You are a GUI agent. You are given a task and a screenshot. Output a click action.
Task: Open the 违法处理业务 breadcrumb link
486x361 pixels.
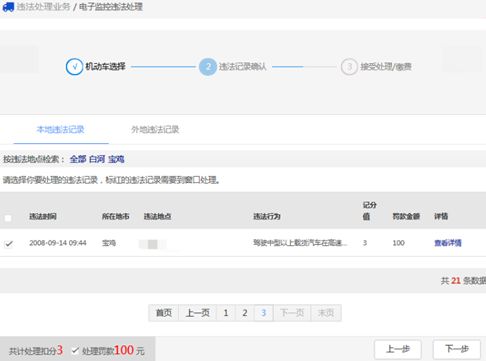(43, 7)
